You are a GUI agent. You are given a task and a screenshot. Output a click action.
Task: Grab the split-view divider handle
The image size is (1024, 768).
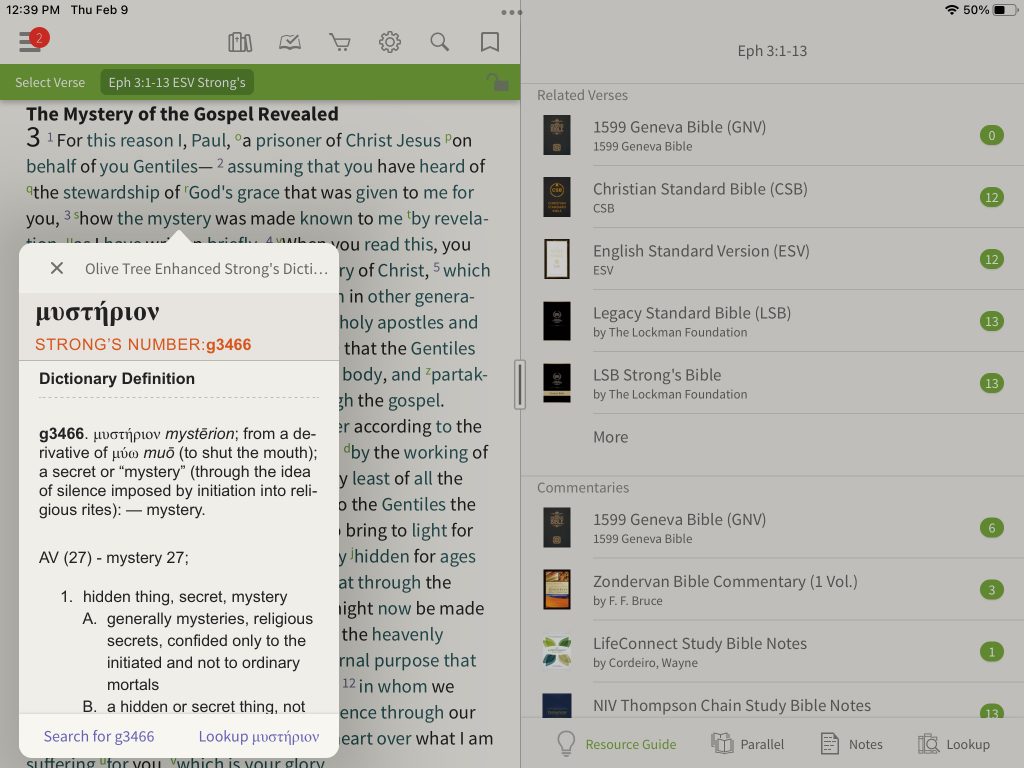point(520,385)
